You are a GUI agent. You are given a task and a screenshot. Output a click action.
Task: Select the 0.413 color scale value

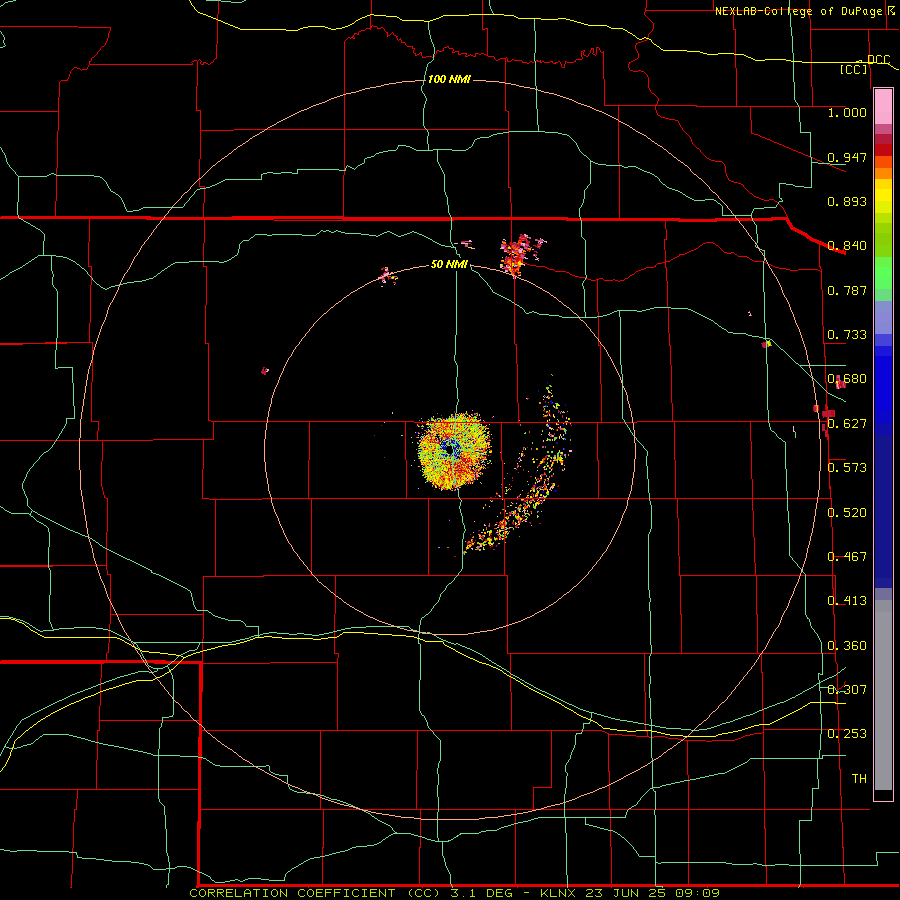coord(847,601)
